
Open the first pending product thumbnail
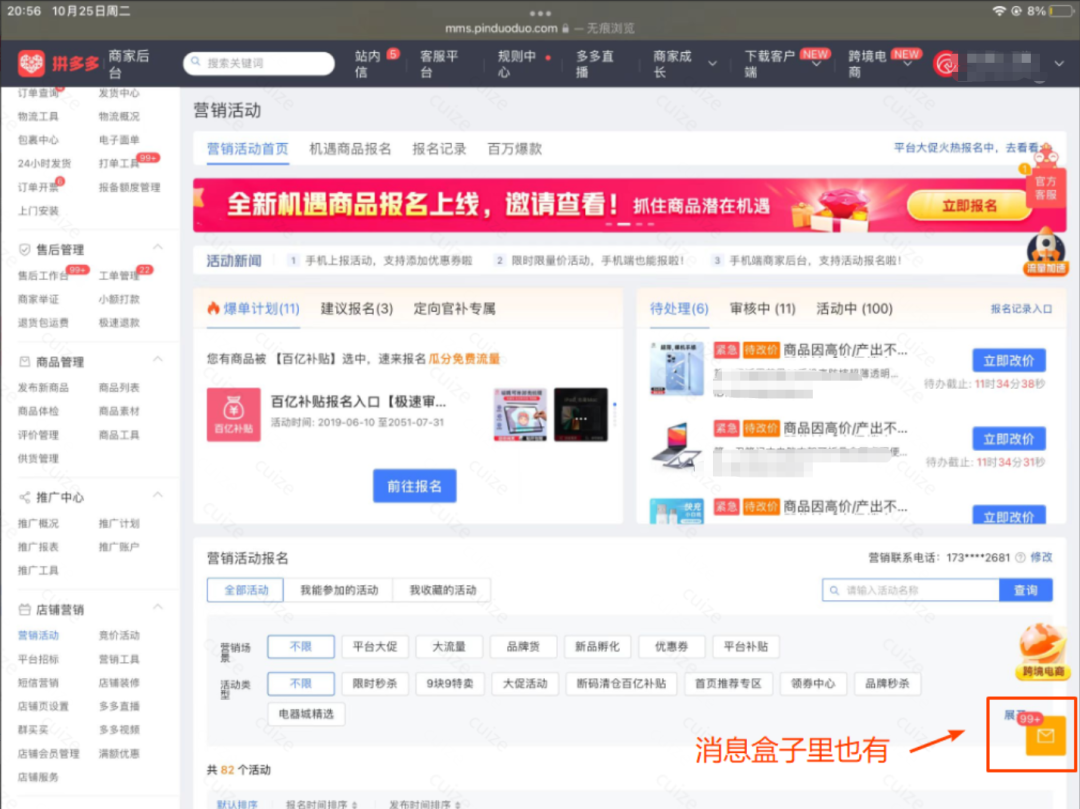pos(676,368)
